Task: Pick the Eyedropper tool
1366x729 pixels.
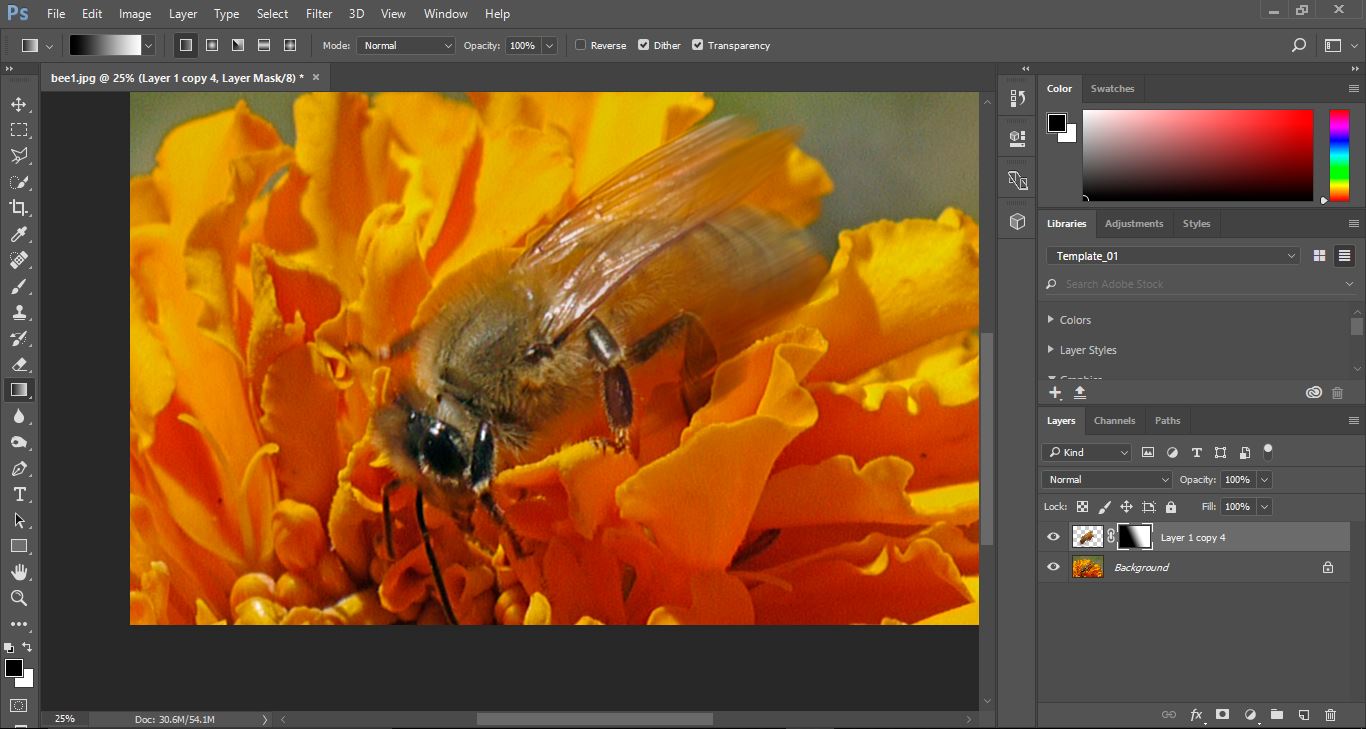Action: [x=19, y=234]
